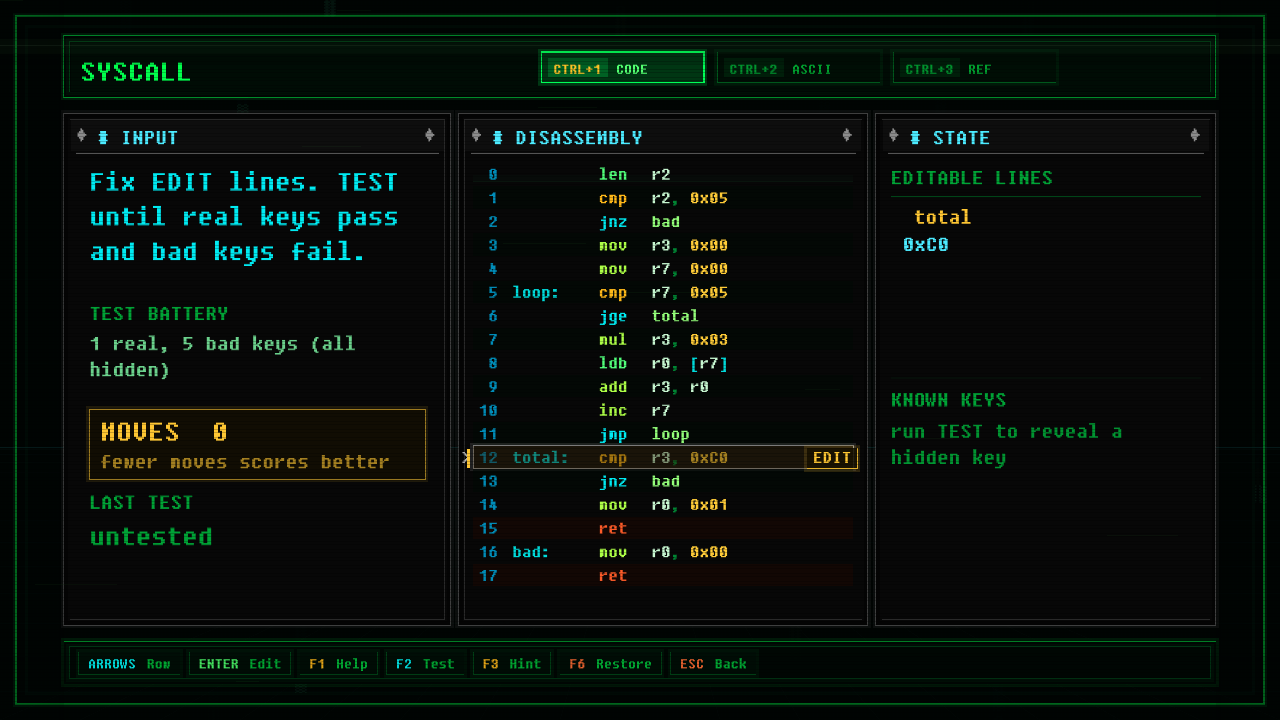Select line 9 'add r3, r0'
This screenshot has width=1280, height=720.
coord(663,387)
